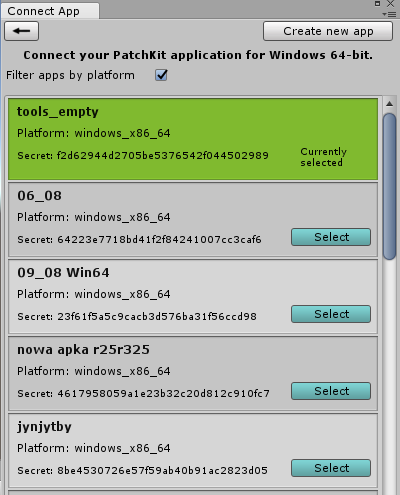Select the 06_08 app

point(331,237)
